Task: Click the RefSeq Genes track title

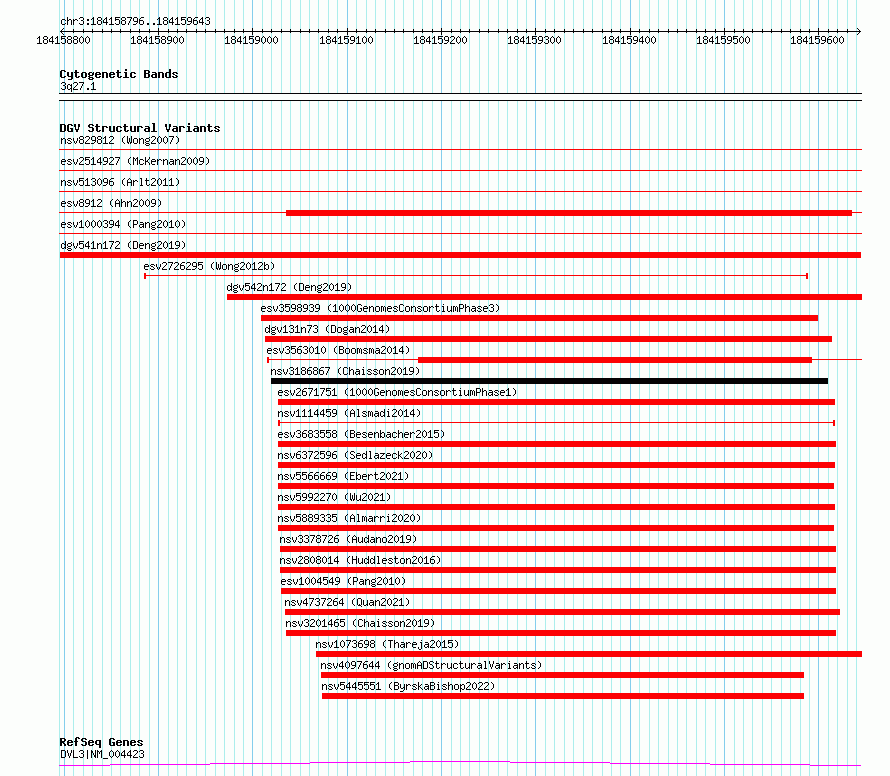Action: pos(101,742)
